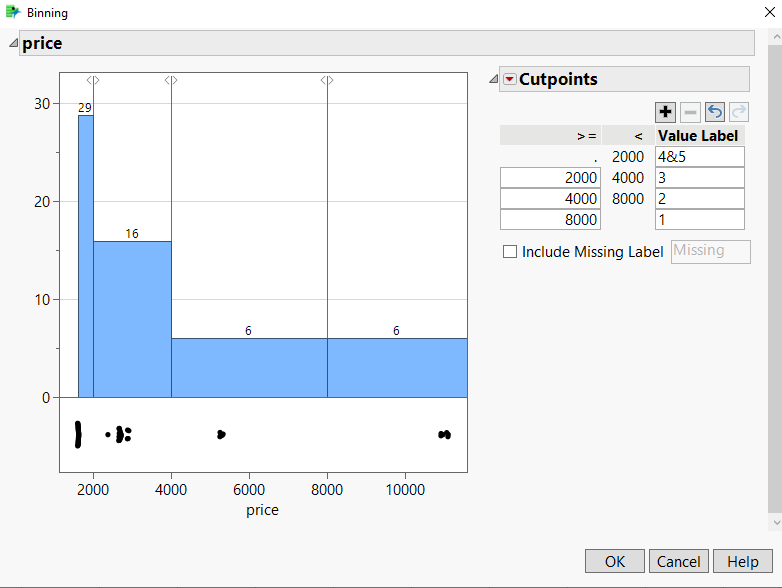
Task: Open Help for the Binning dialog
Action: 743,561
